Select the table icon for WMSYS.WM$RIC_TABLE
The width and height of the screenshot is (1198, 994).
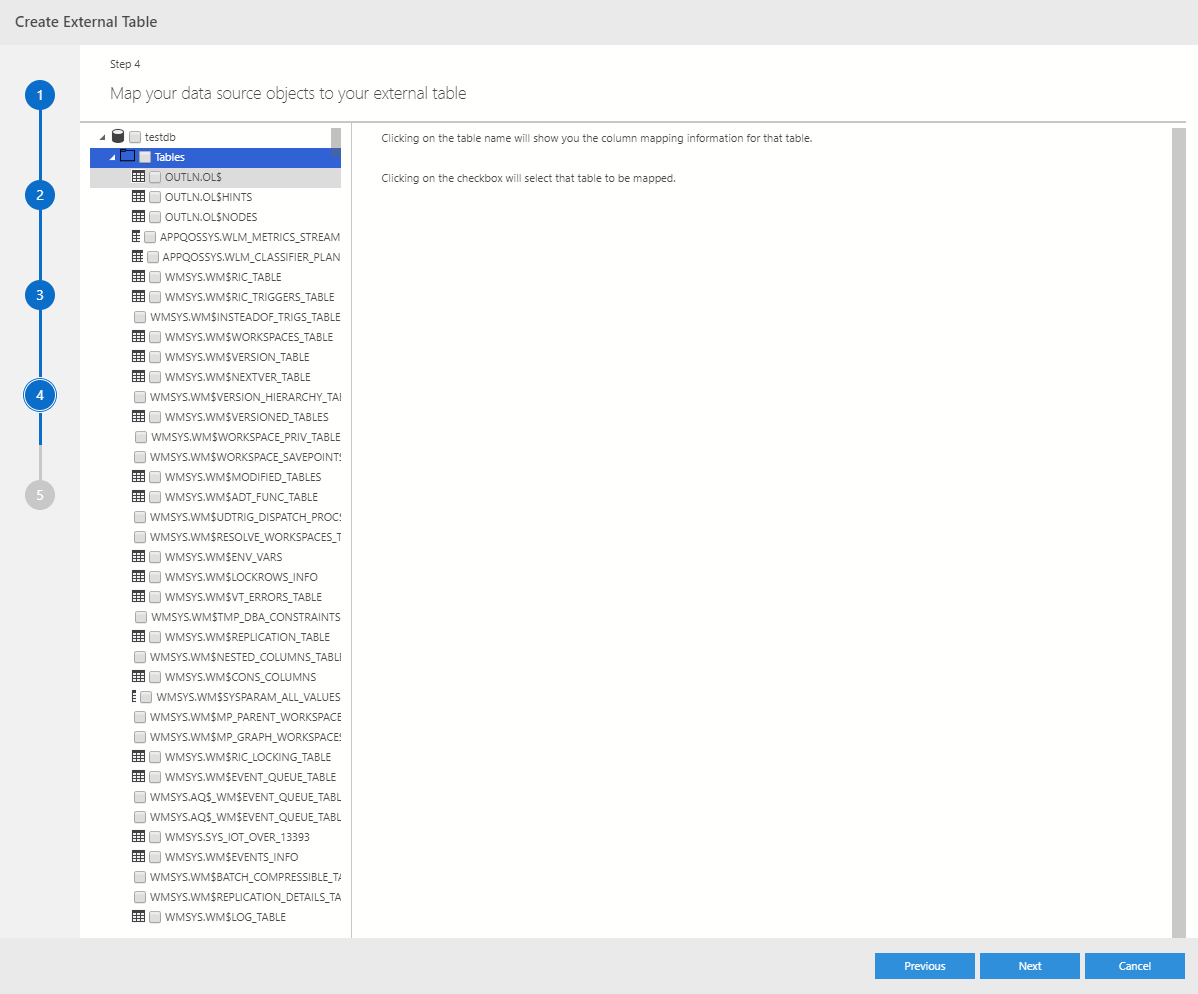138,276
